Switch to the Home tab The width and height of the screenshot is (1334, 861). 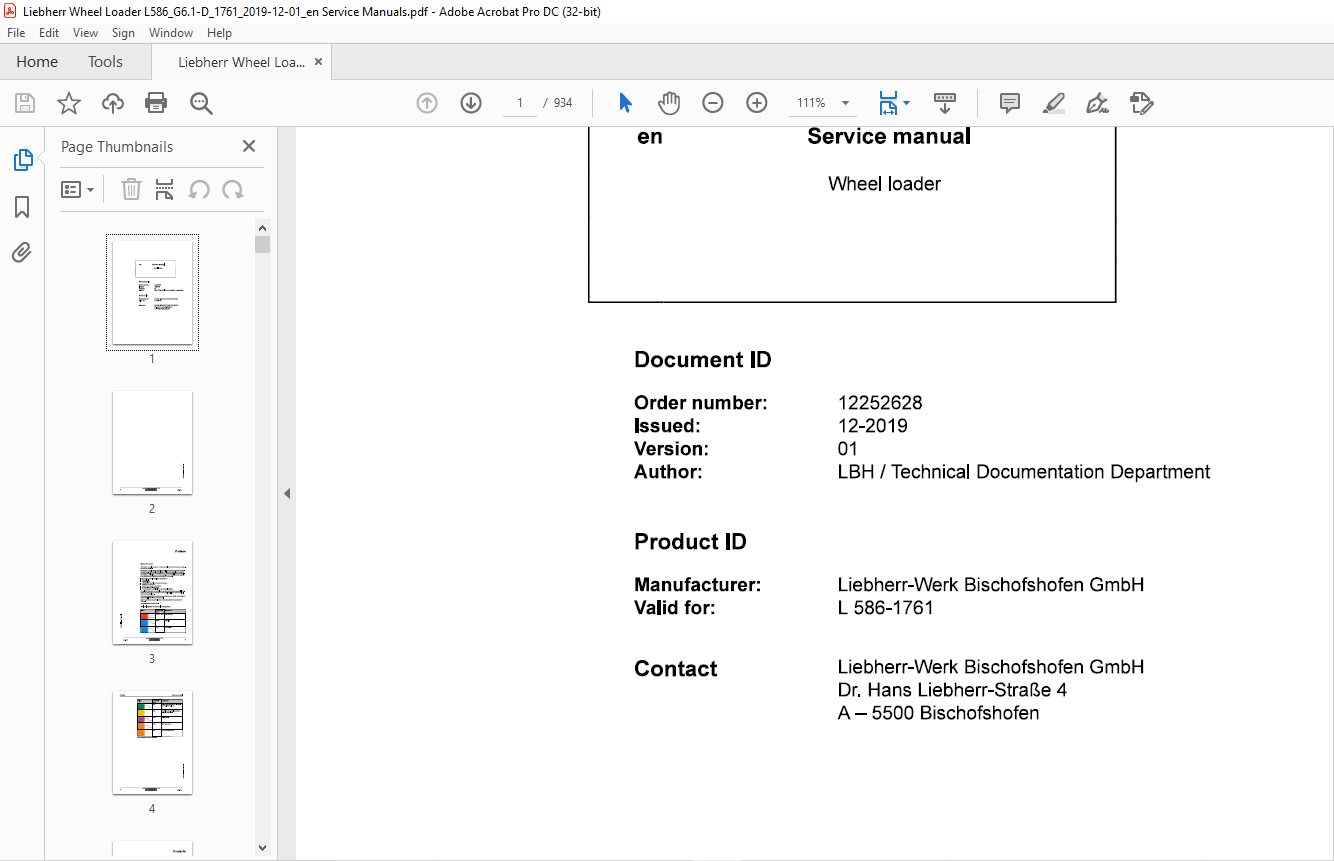37,62
